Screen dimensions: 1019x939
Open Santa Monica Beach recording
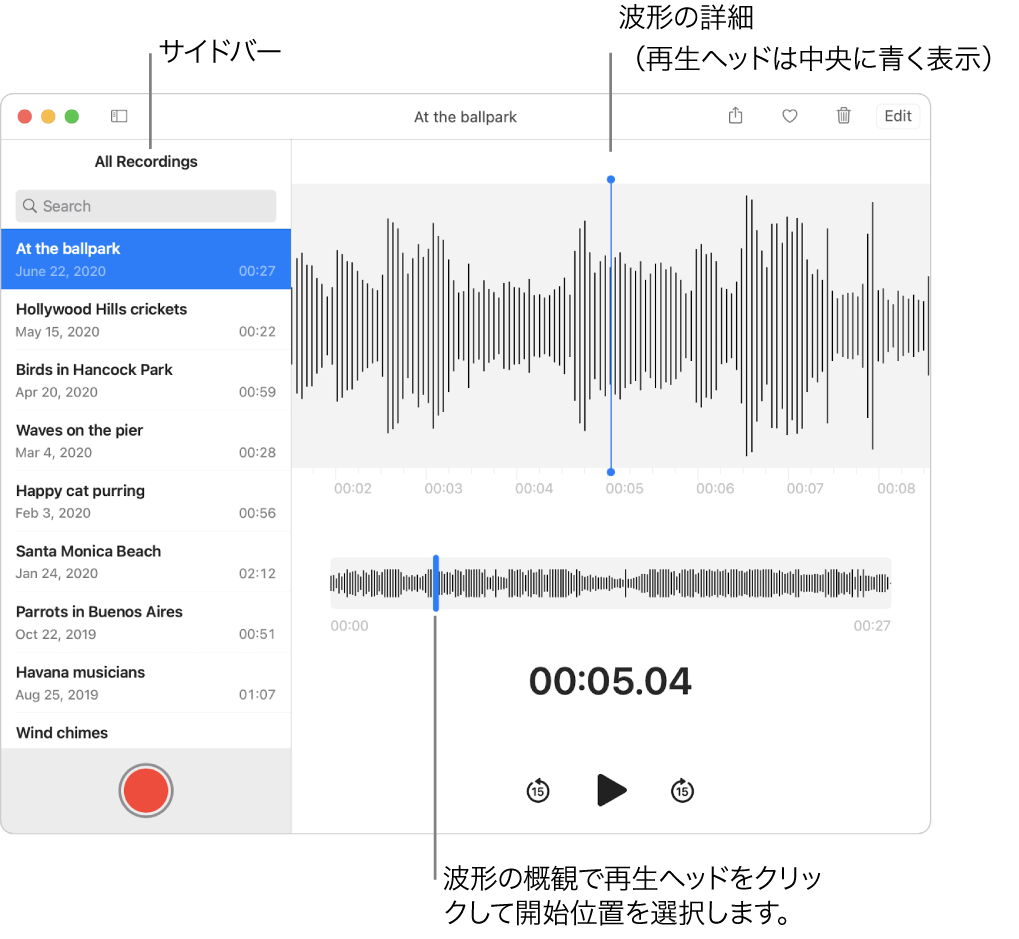tap(146, 561)
